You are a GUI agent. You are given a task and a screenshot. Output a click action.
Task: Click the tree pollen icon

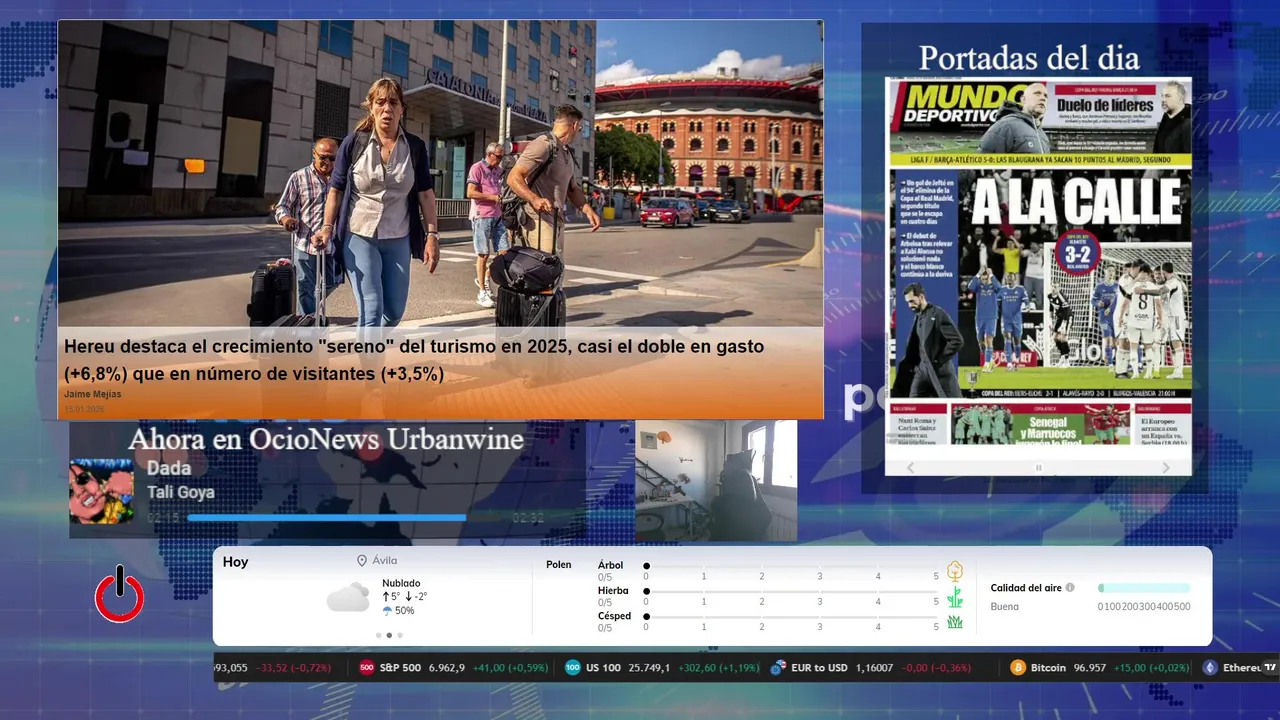tap(955, 571)
